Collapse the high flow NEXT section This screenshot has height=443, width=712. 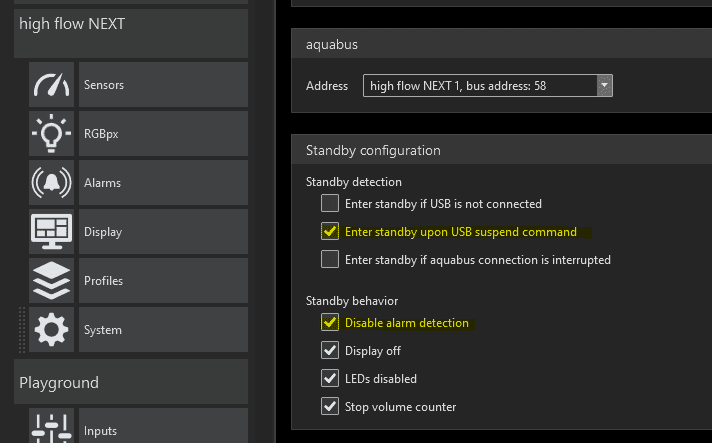(x=132, y=24)
